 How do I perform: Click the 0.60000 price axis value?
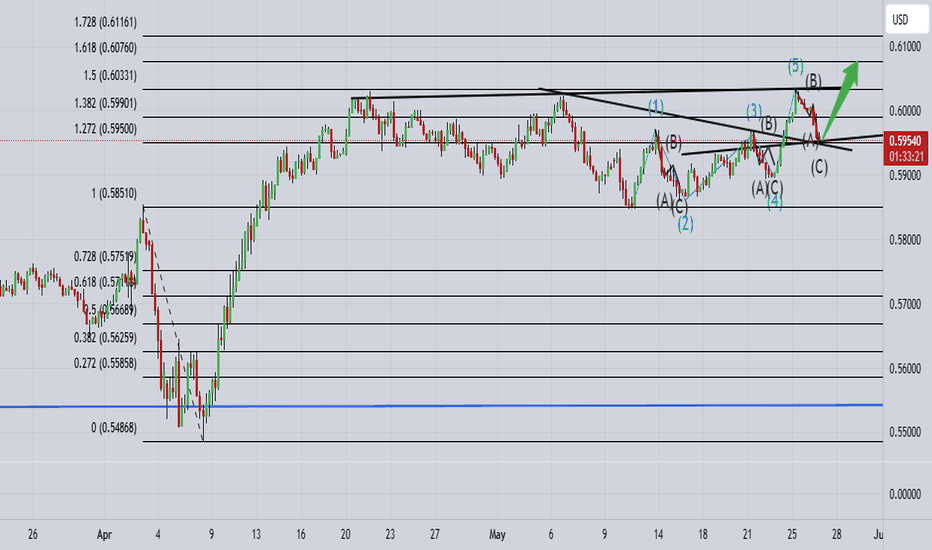pyautogui.click(x=905, y=111)
